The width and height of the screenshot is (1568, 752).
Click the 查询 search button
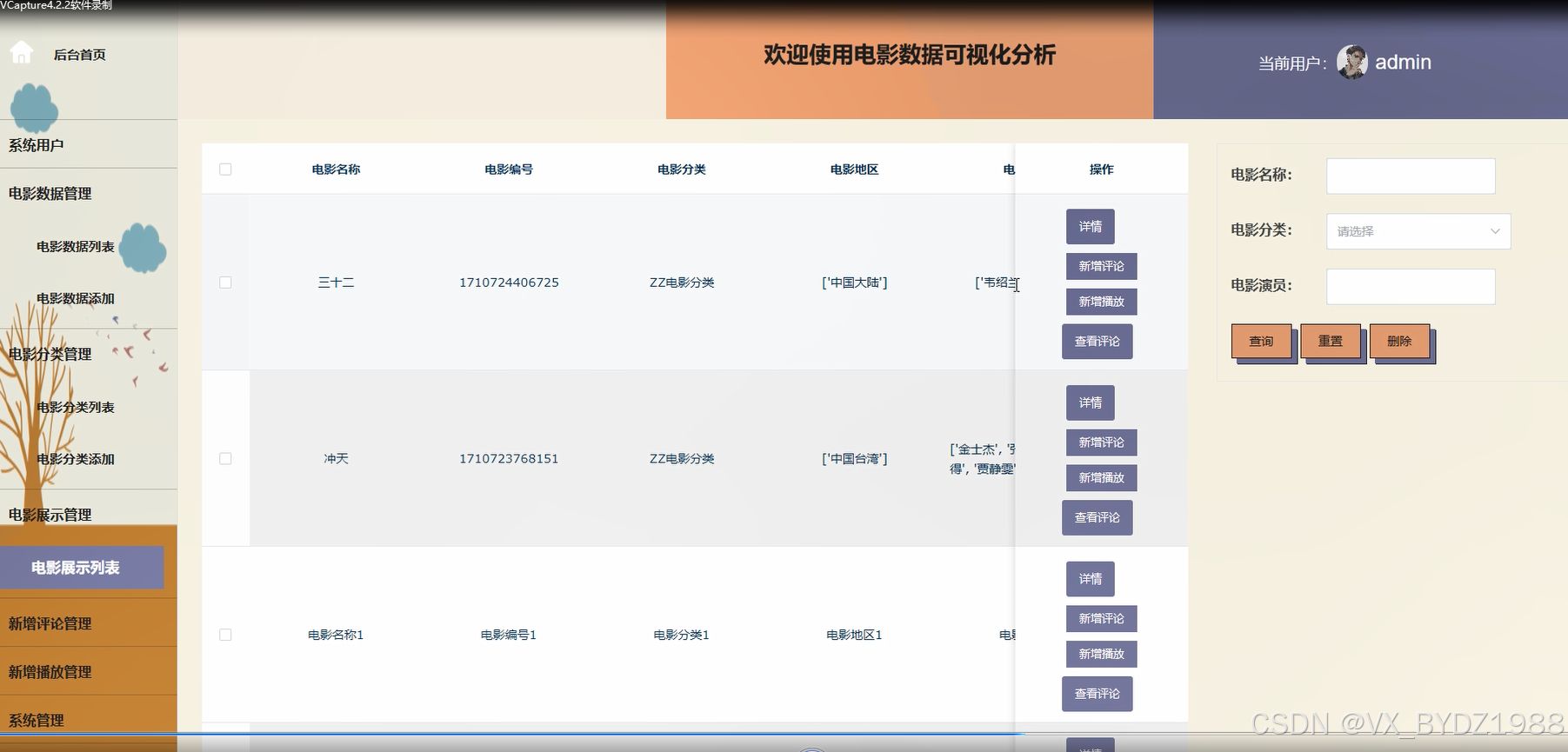[x=1261, y=341]
